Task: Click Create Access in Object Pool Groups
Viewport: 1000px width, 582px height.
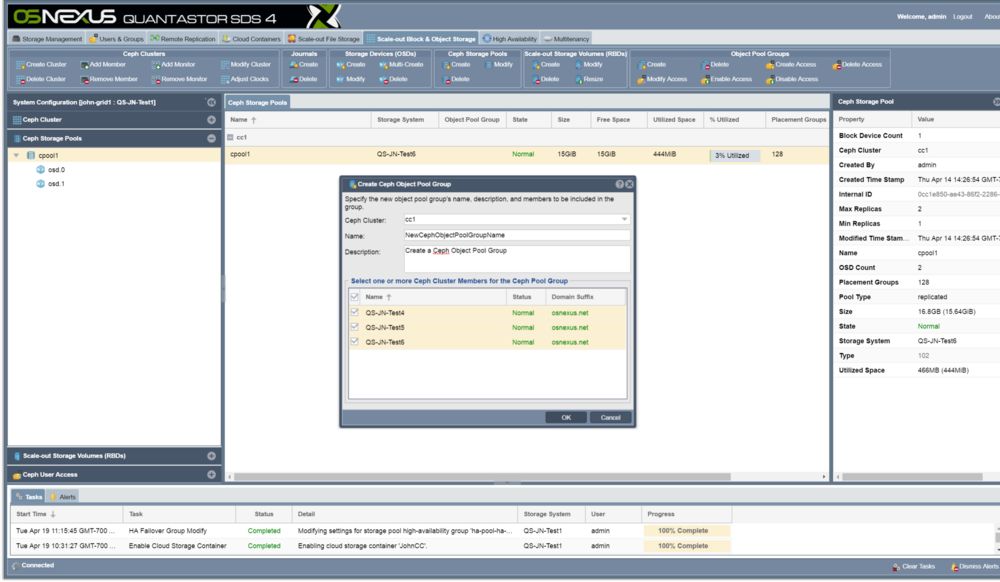Action: tap(791, 65)
